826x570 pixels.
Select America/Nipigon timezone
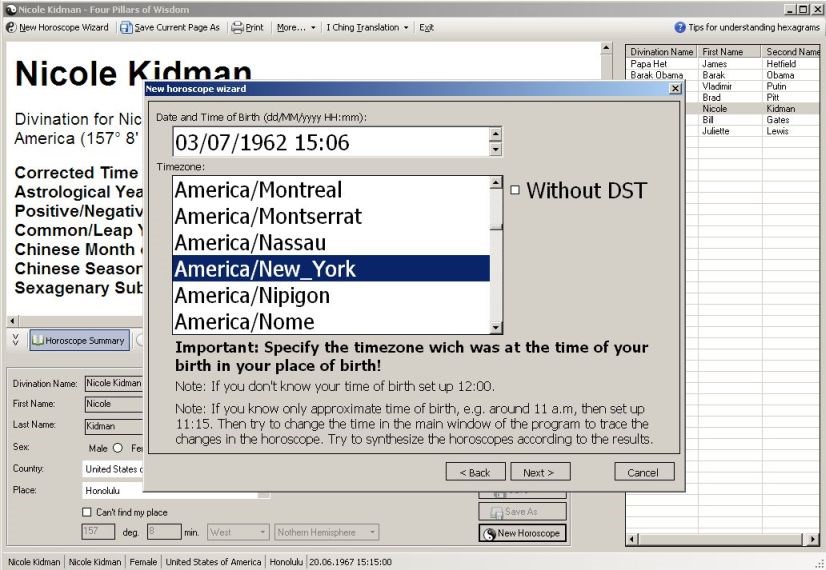pyautogui.click(x=331, y=295)
